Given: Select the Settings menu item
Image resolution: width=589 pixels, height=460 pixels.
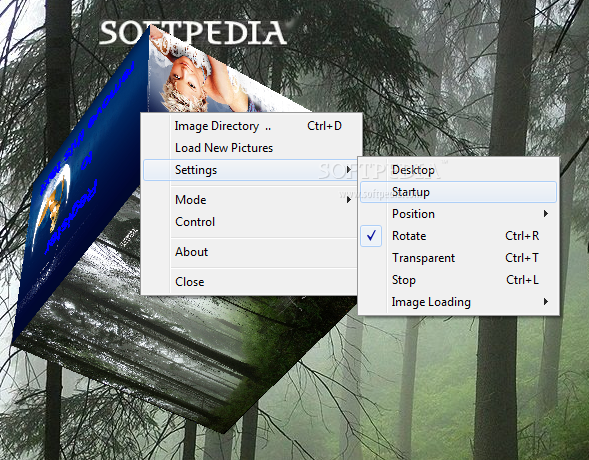Looking at the screenshot, I should (x=250, y=170).
